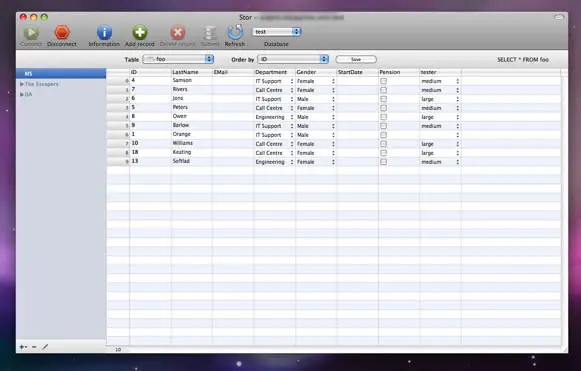Image resolution: width=581 pixels, height=371 pixels.
Task: Toggle Pension checkbox for Jons
Action: (x=384, y=99)
